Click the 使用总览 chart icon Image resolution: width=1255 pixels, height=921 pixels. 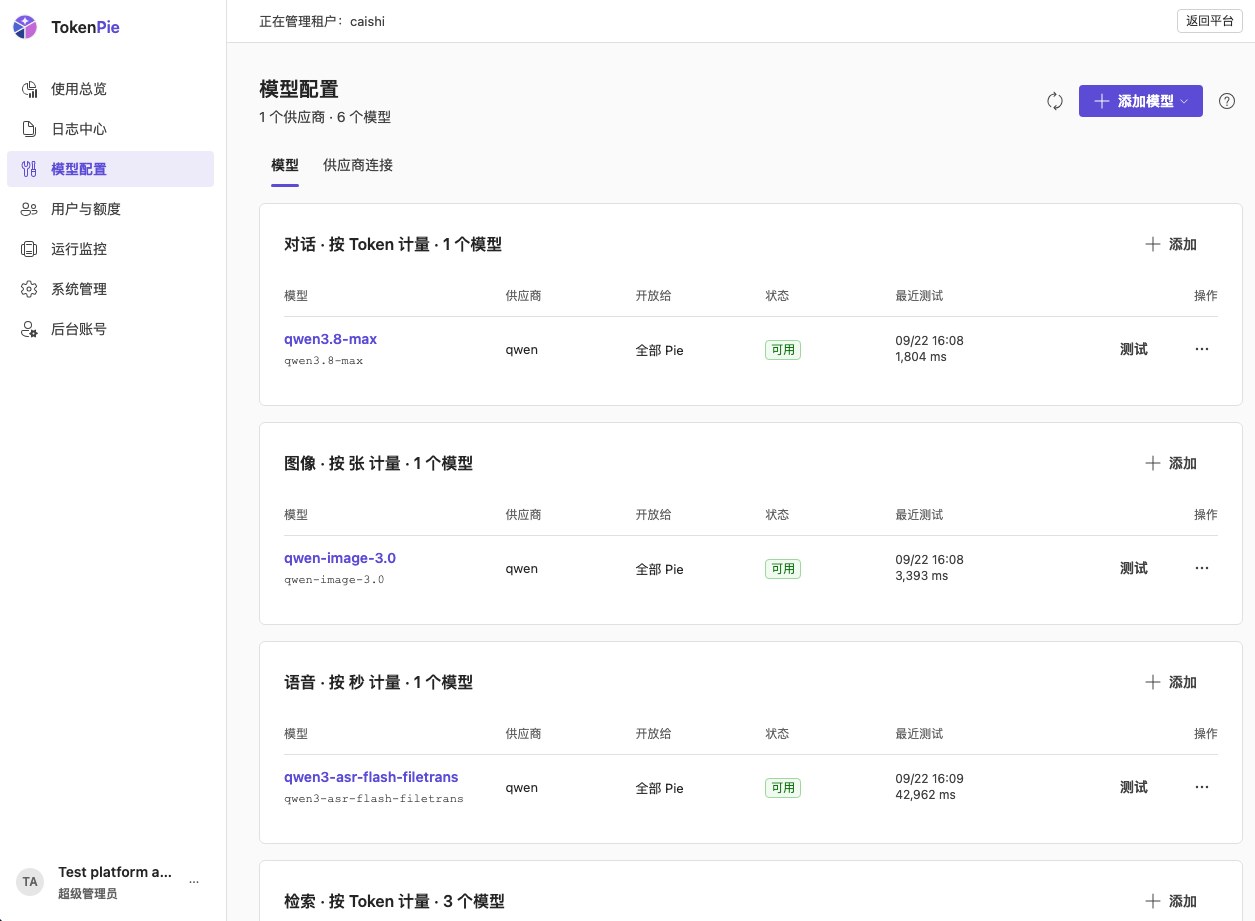pyautogui.click(x=30, y=89)
